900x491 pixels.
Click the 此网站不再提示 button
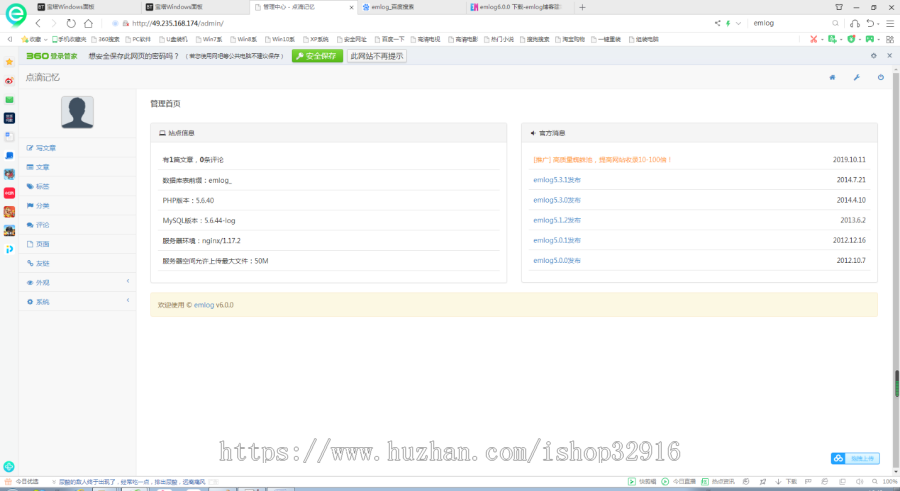(x=377, y=56)
